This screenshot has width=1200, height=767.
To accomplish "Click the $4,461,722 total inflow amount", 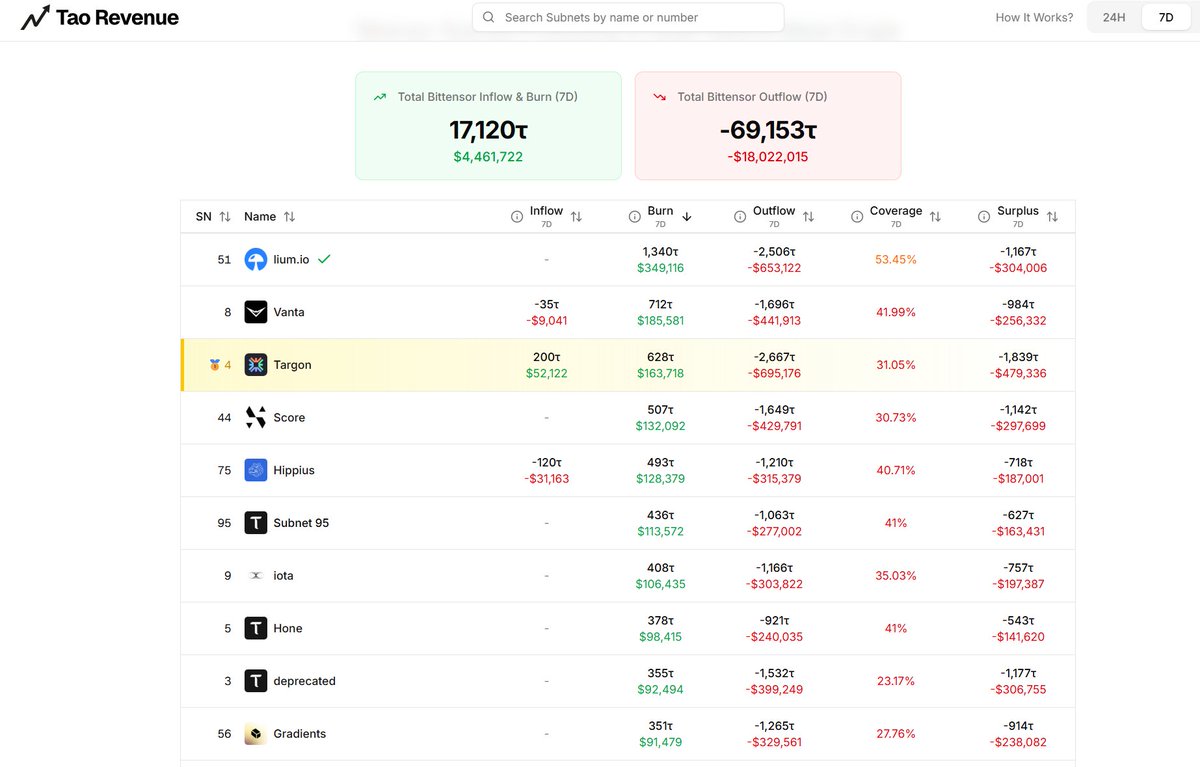I will pos(488,157).
